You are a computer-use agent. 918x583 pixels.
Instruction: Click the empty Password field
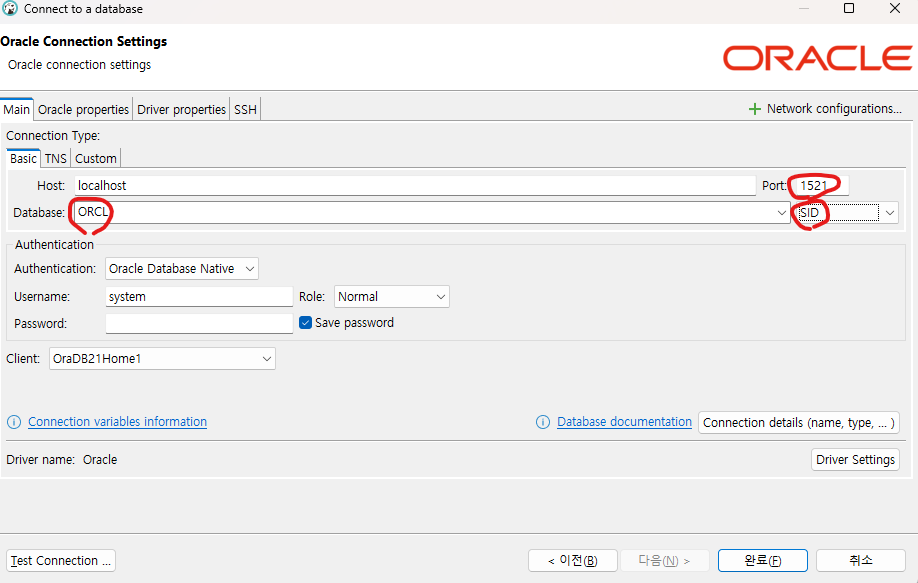tap(199, 324)
